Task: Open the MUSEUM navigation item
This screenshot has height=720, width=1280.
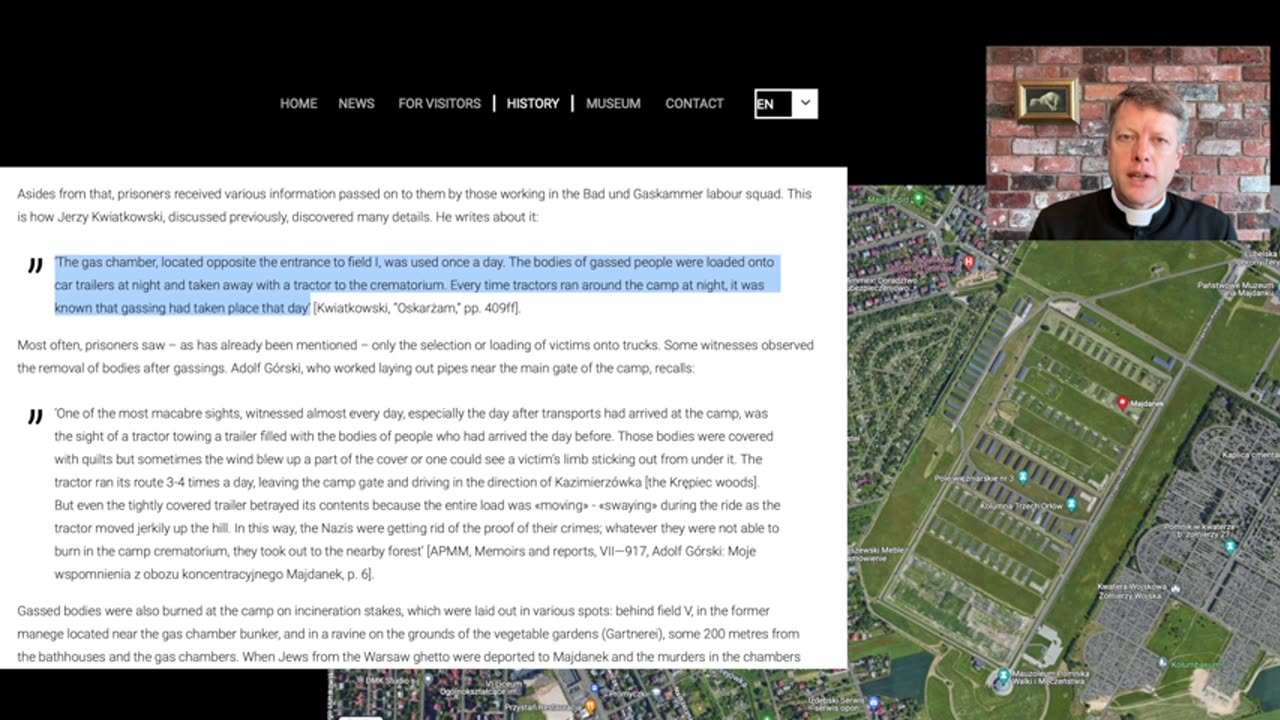Action: 613,103
